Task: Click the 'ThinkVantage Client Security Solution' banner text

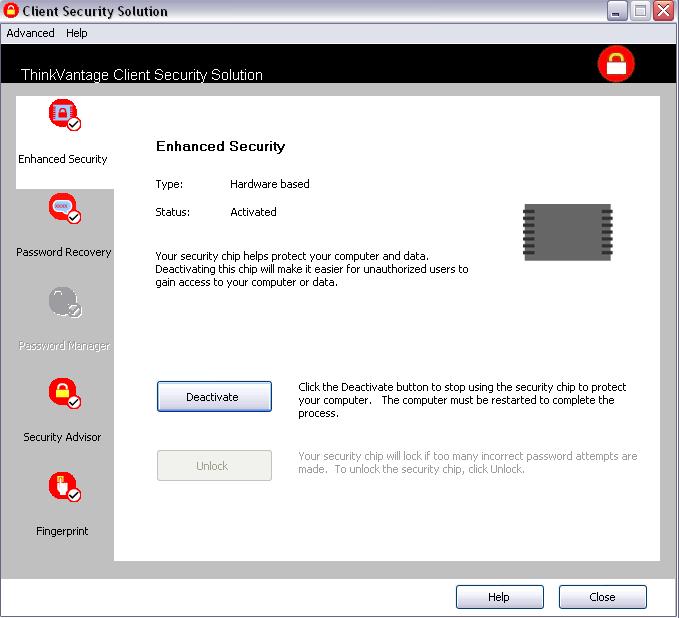Action: (x=142, y=74)
